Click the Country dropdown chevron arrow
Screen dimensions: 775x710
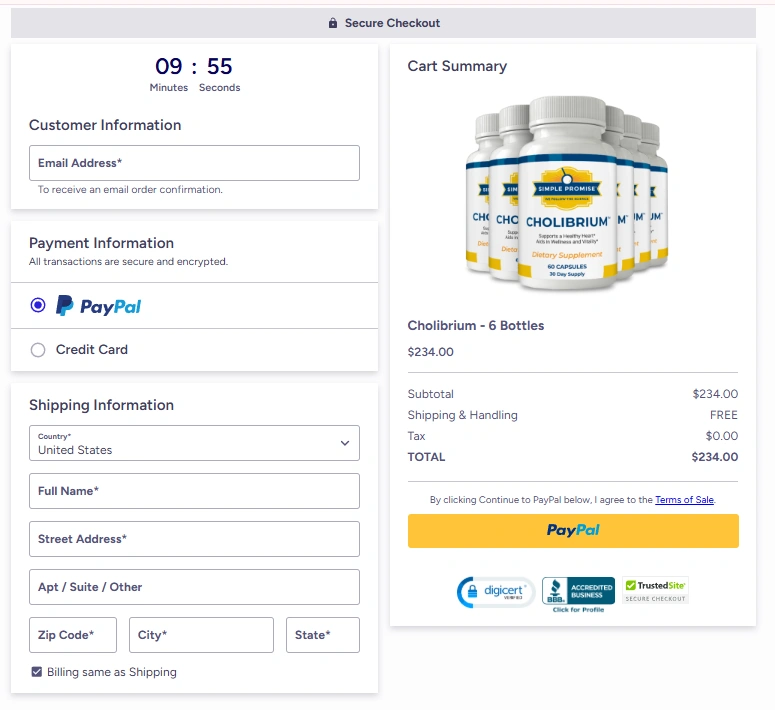click(x=345, y=443)
